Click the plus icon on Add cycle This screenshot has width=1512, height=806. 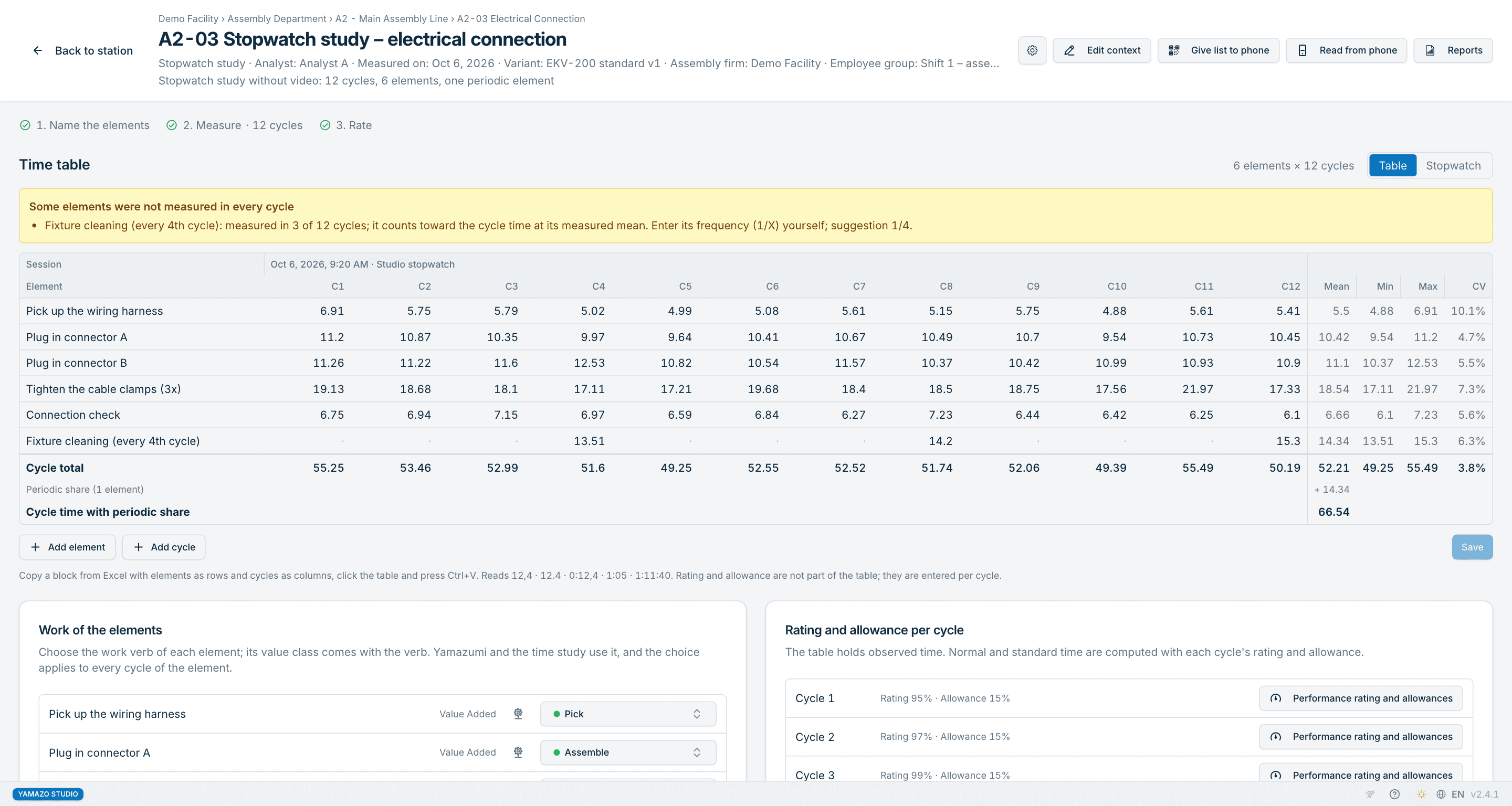tap(138, 547)
